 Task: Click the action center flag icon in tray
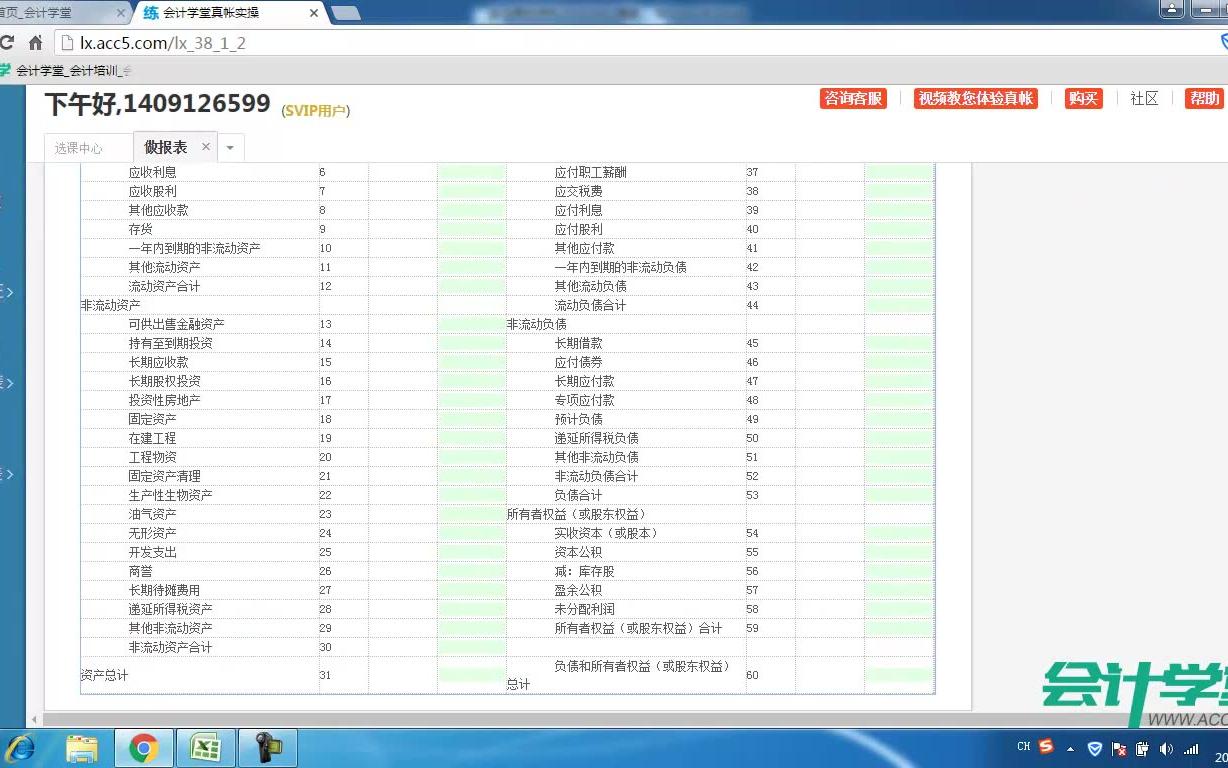(1120, 747)
